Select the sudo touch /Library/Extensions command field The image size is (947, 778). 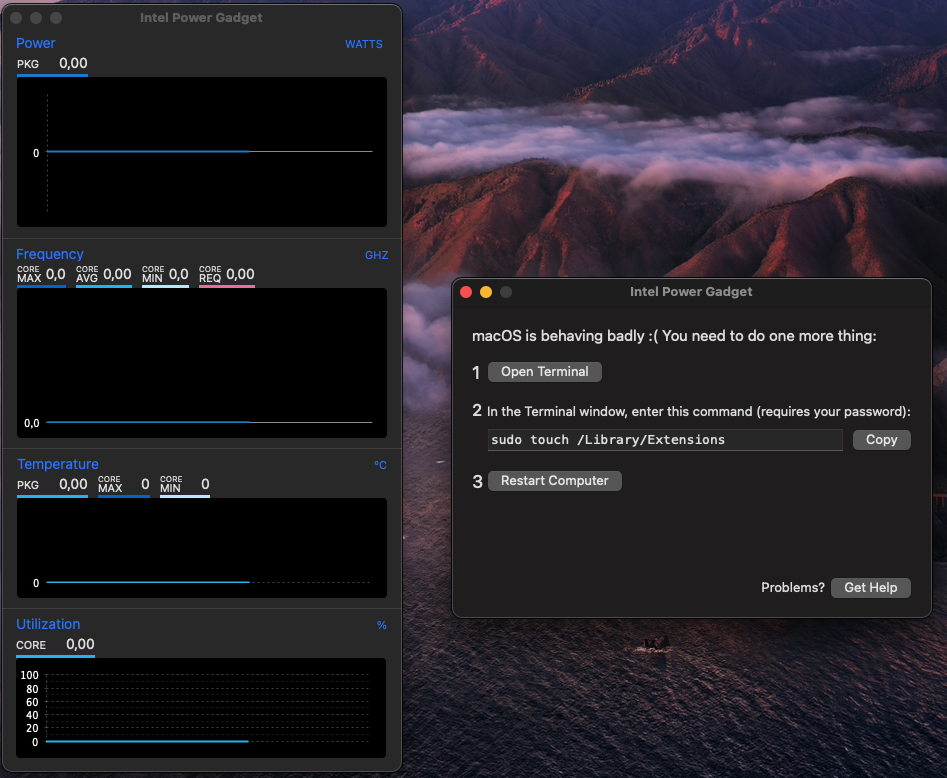[665, 440]
